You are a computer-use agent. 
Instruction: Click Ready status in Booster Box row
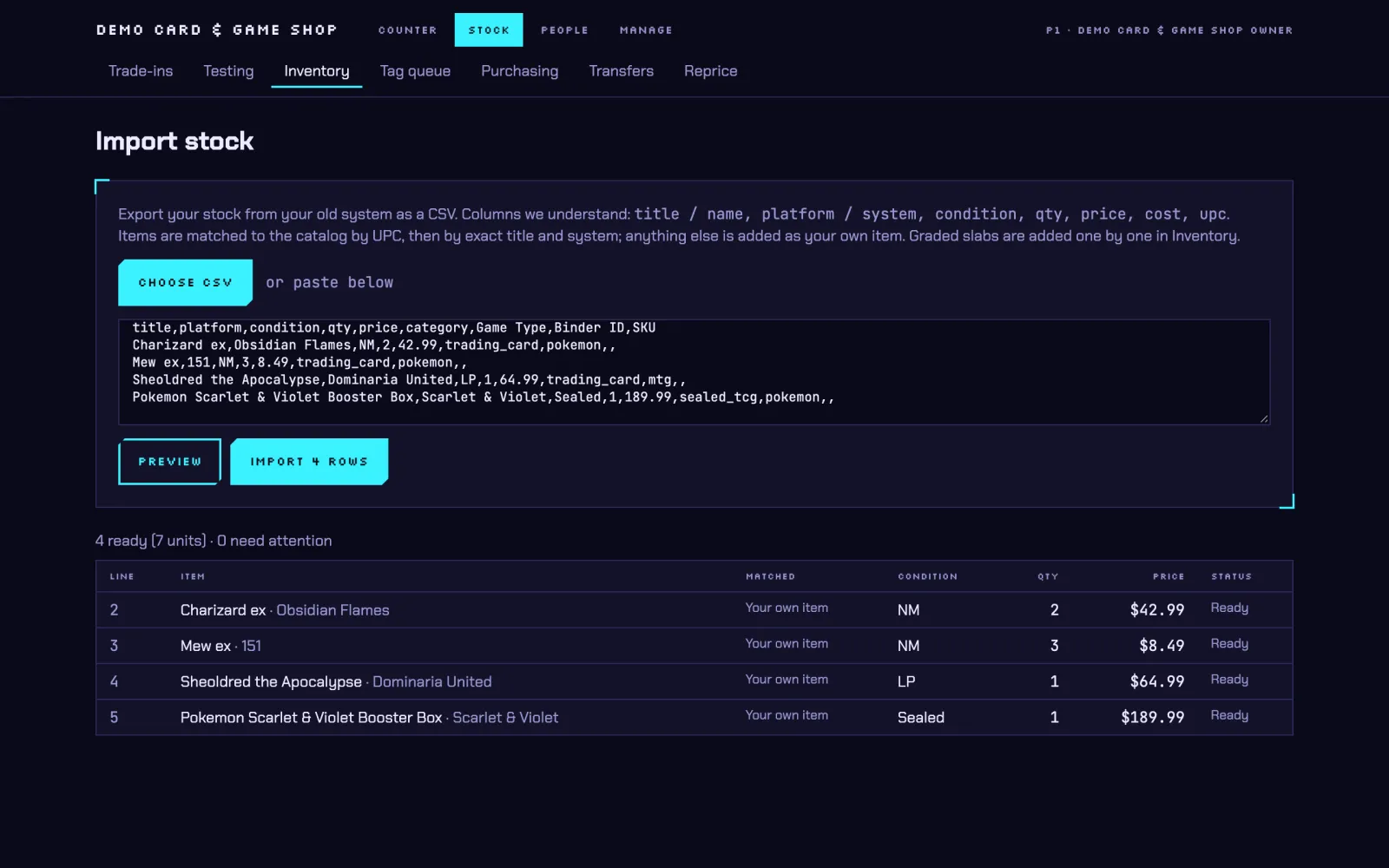pos(1229,715)
